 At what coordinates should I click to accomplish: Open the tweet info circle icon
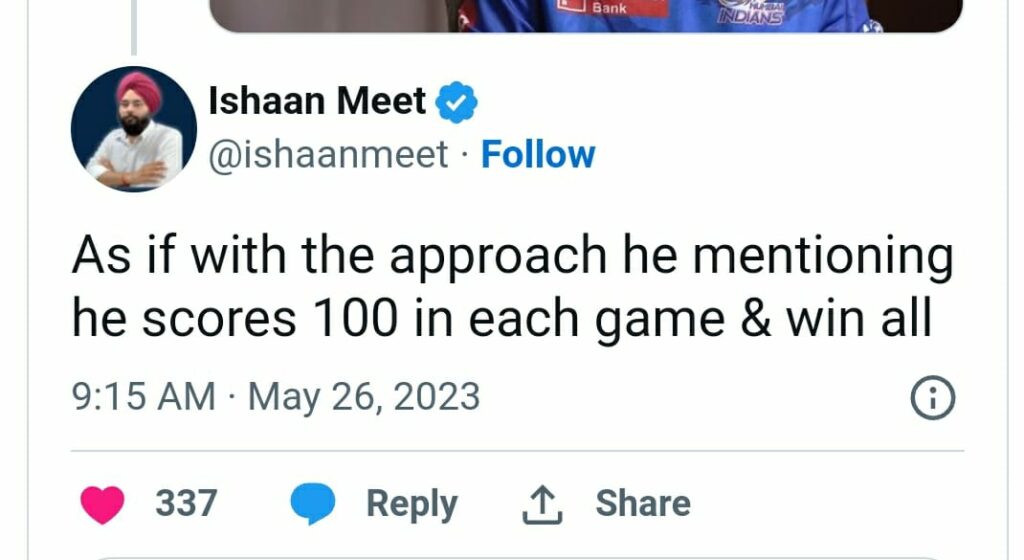click(x=933, y=399)
